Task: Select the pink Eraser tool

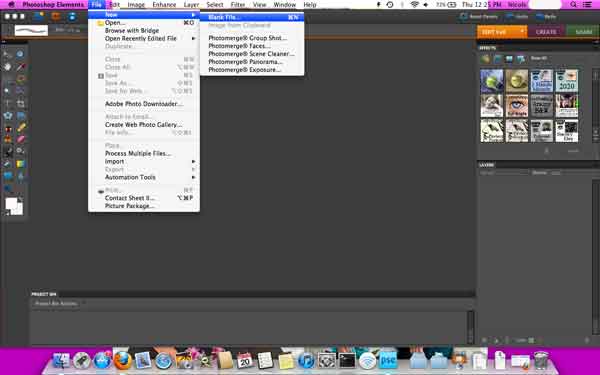Action: [x=20, y=139]
